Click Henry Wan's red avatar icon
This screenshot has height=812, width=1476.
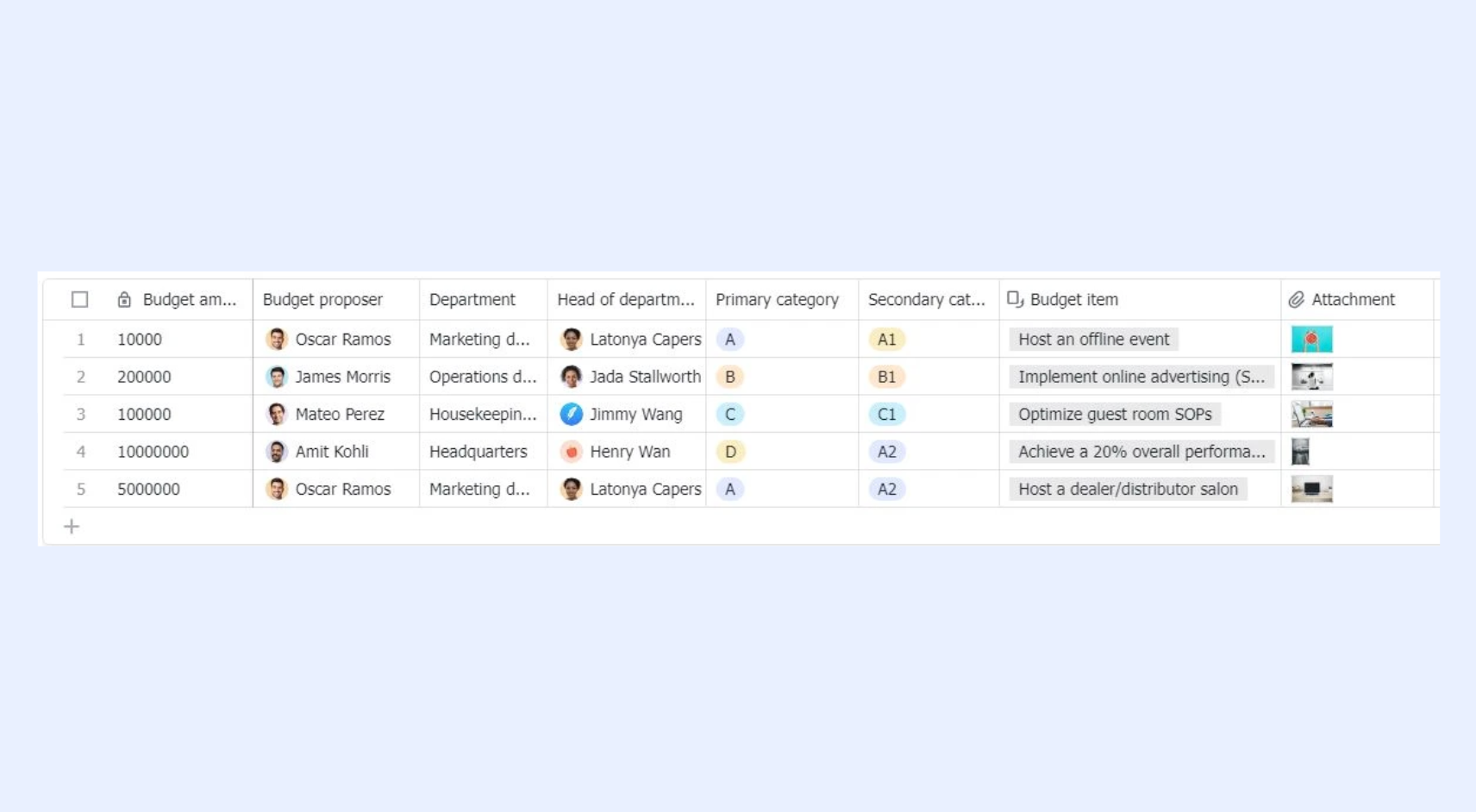(x=571, y=452)
